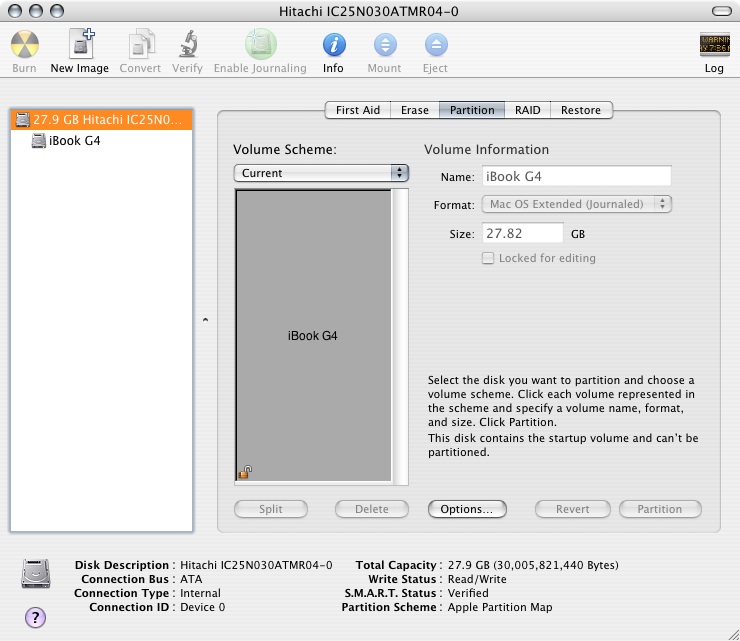The image size is (740, 641).
Task: Open Disk Utility help question mark
Action: [35, 617]
